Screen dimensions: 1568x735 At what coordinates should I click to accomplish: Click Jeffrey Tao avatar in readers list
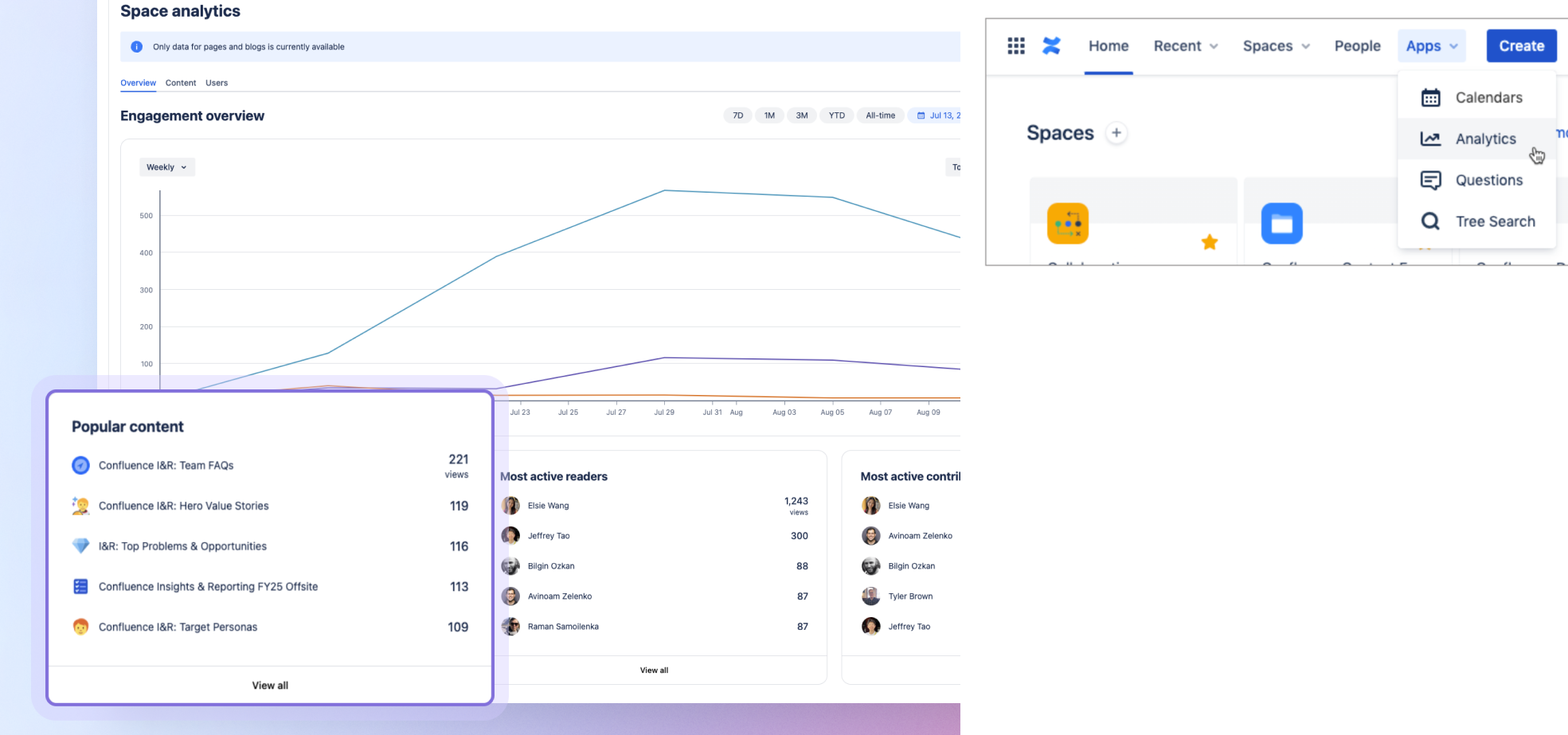click(510, 536)
